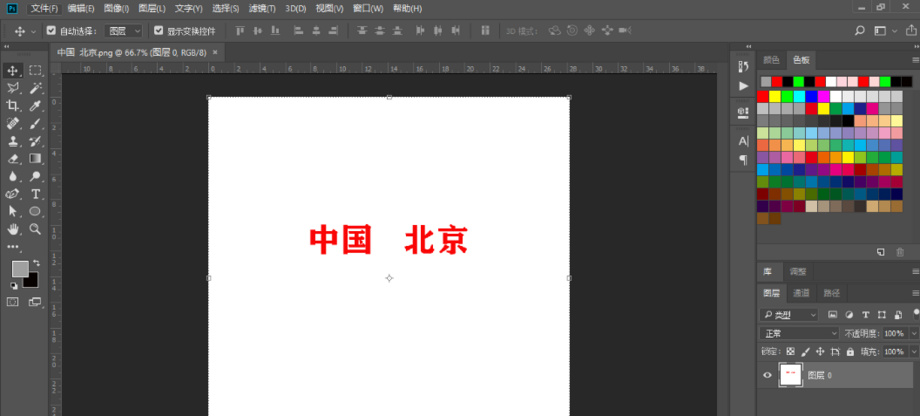Close the 中国 北京.png document tab
The image size is (920, 416).
coord(215,52)
